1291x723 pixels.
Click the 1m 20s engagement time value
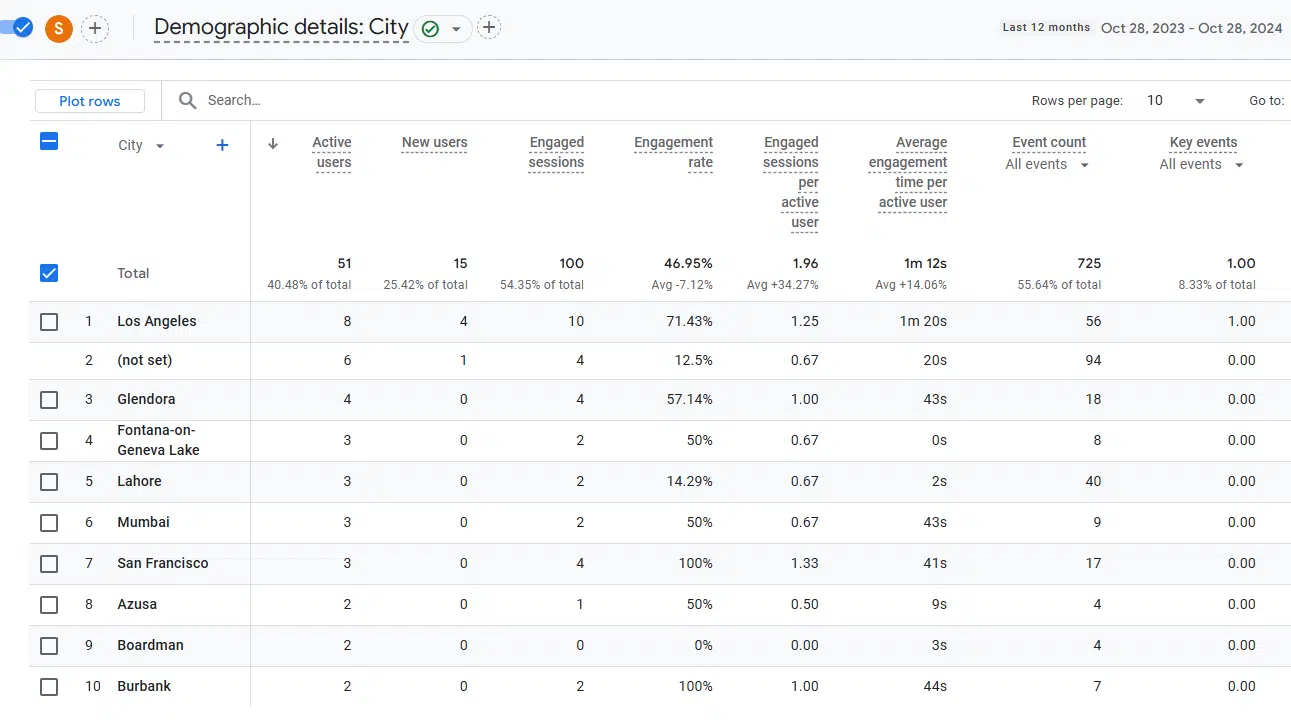[x=925, y=321]
